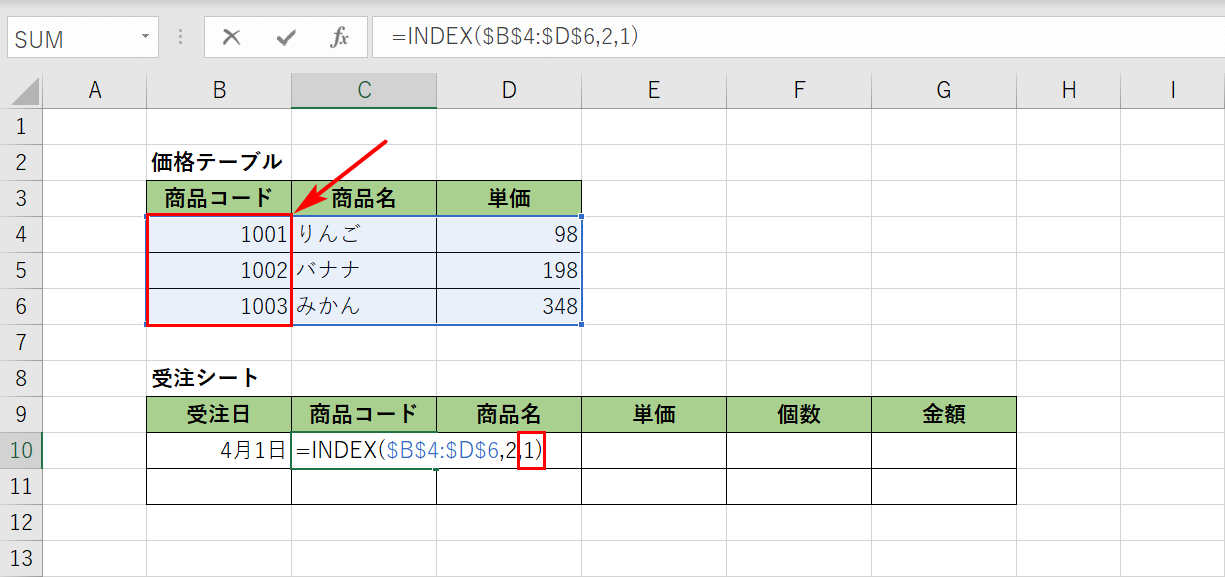Confirm formula entry with the checkmark icon
This screenshot has width=1225, height=577.
[x=285, y=38]
